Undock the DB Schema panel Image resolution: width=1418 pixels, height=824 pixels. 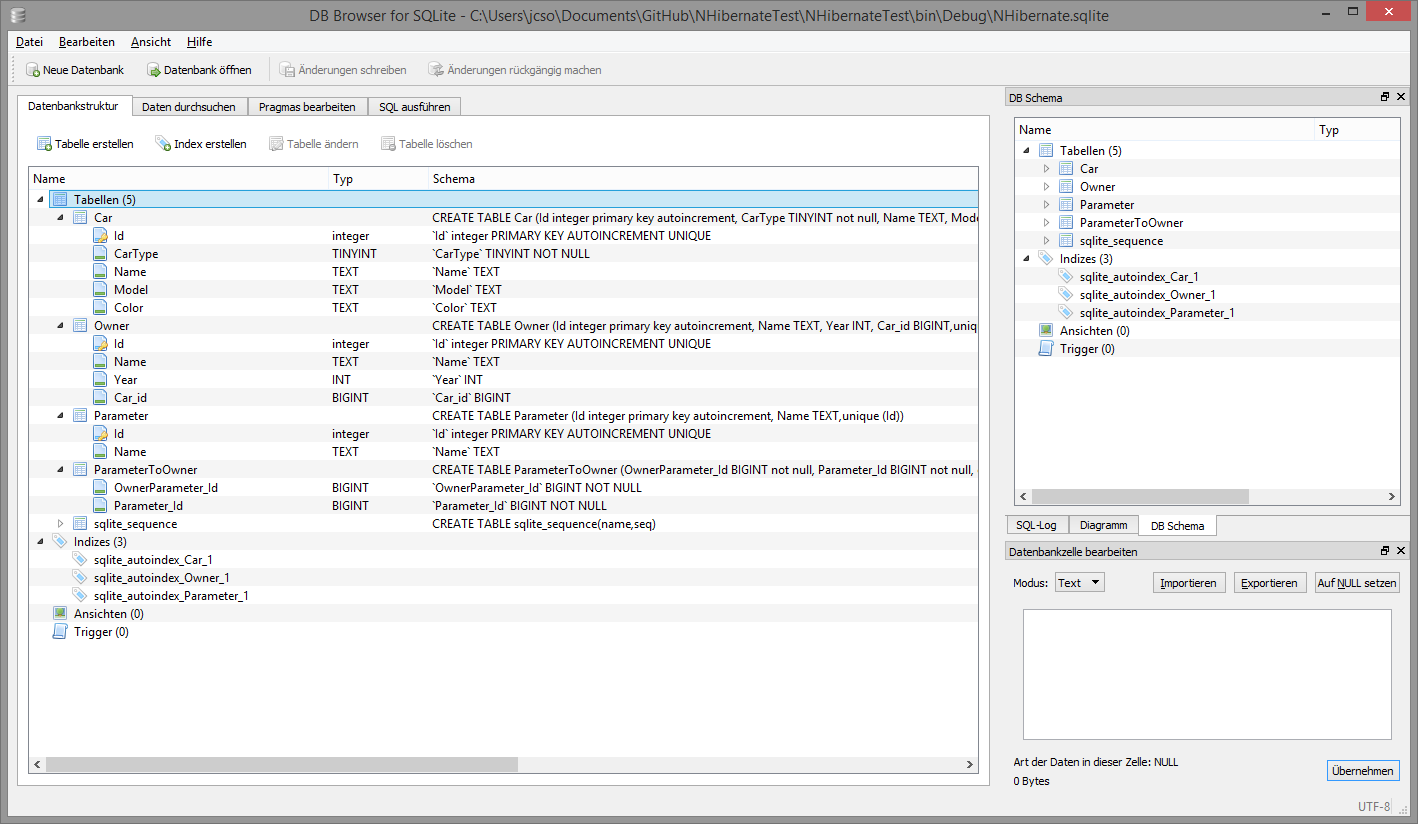coord(1385,97)
